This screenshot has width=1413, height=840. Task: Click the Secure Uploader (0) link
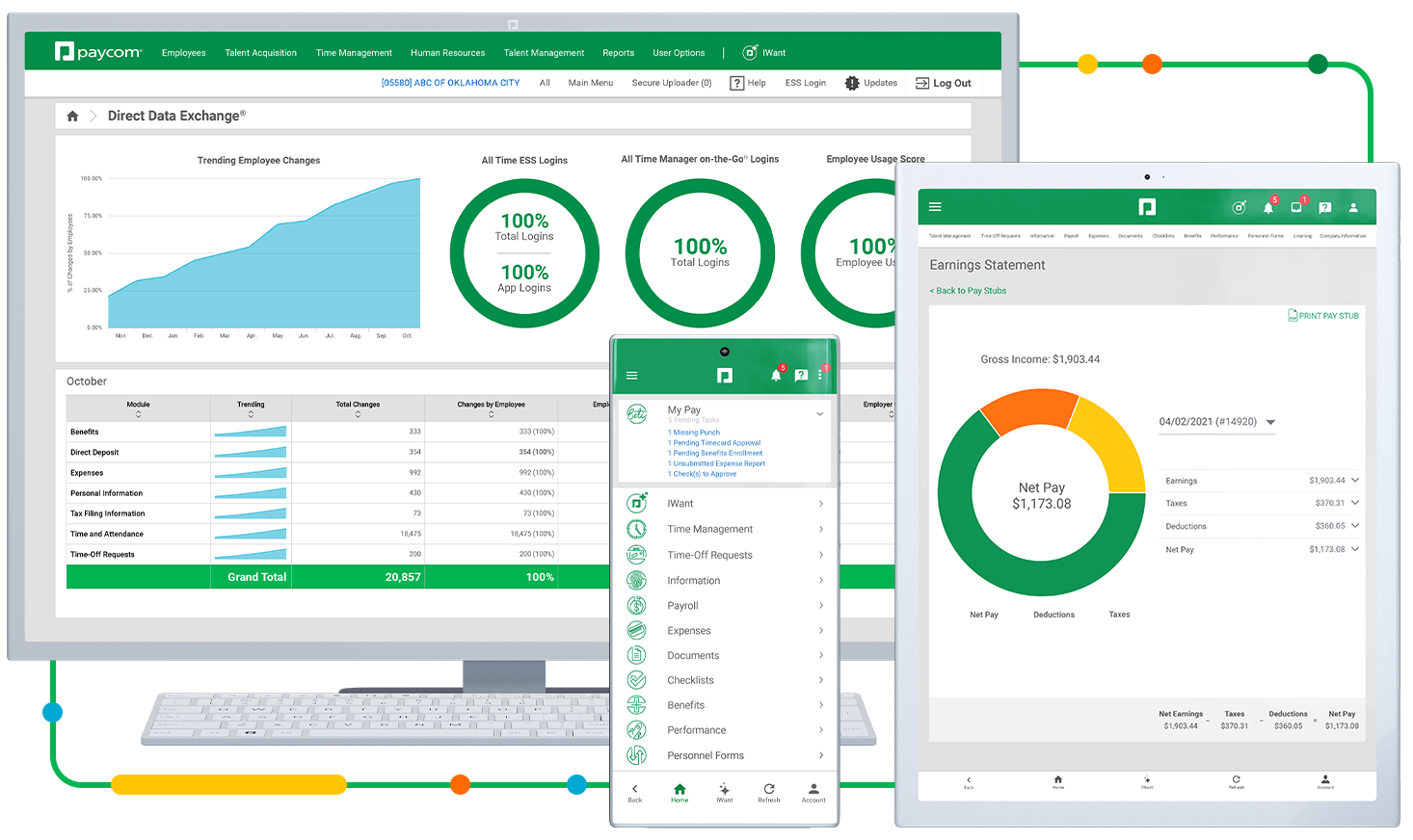(672, 83)
